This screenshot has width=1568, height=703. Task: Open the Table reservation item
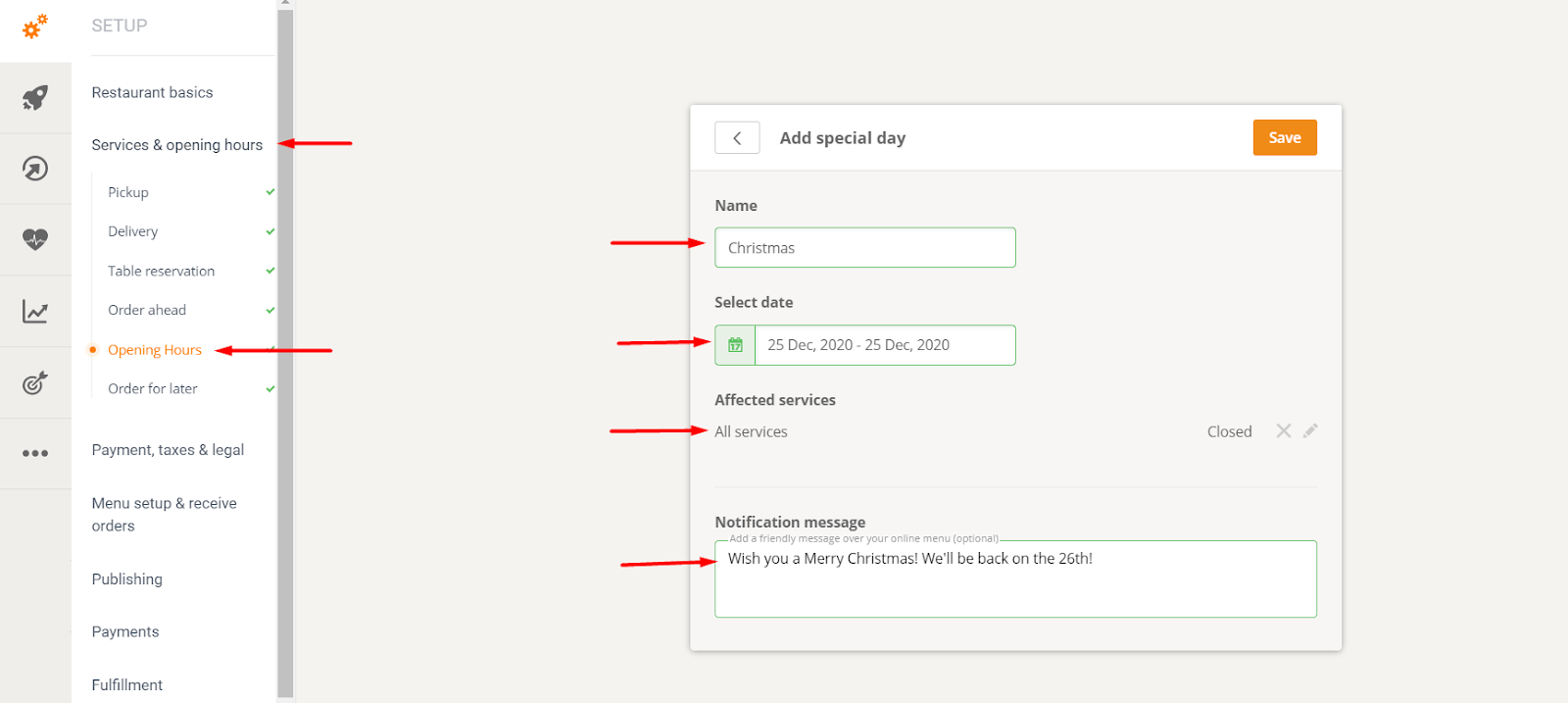(x=161, y=271)
